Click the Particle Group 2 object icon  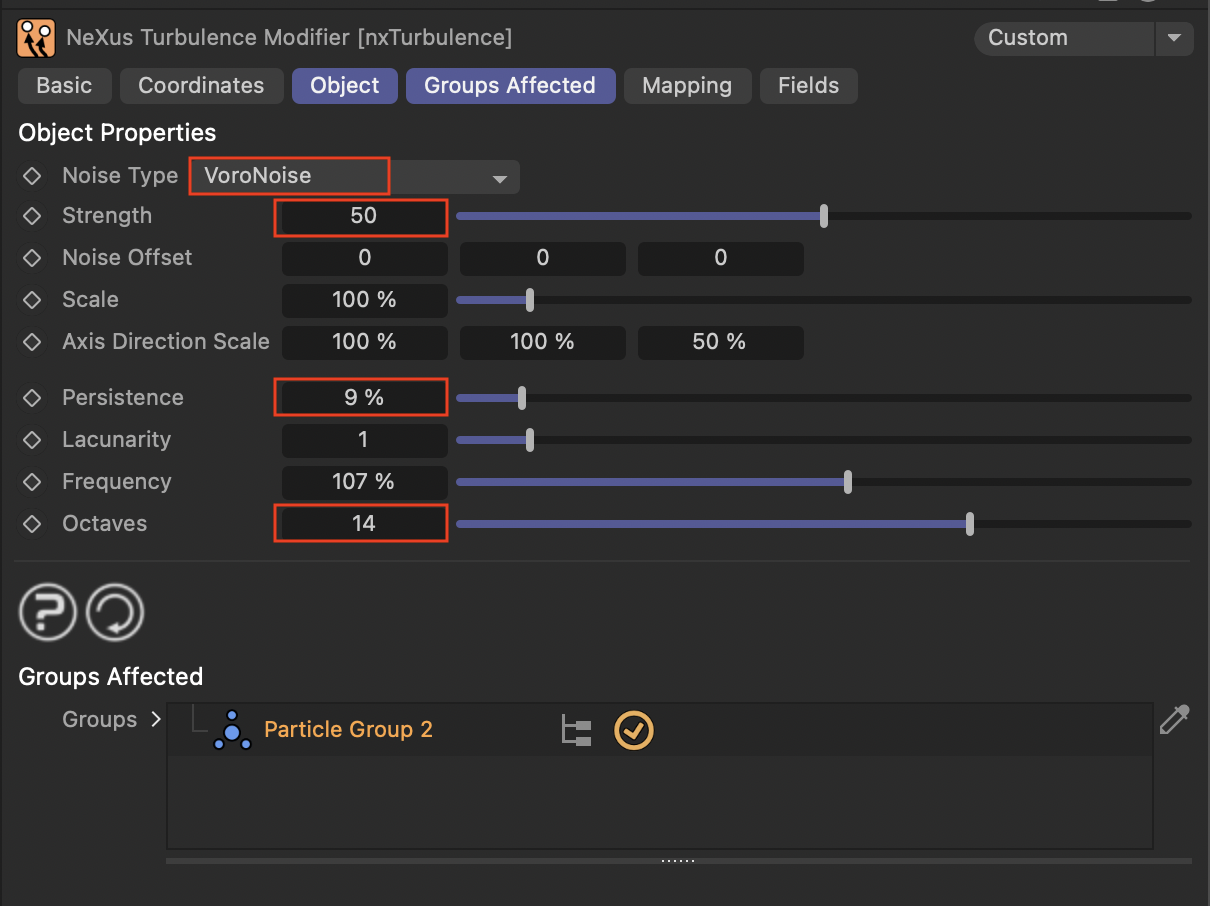pos(232,730)
